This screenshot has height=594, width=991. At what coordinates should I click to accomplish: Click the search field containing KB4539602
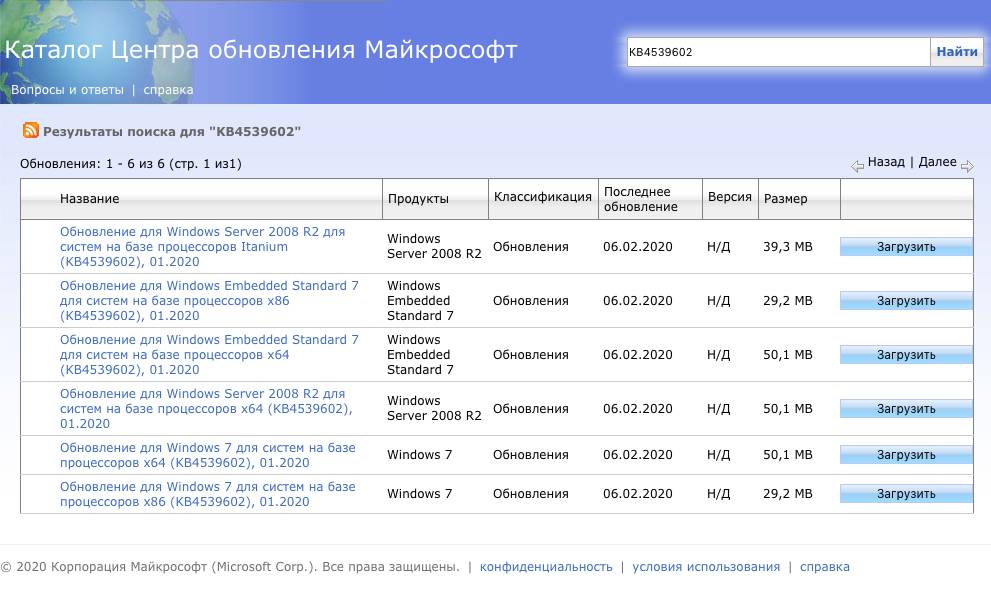click(x=777, y=52)
